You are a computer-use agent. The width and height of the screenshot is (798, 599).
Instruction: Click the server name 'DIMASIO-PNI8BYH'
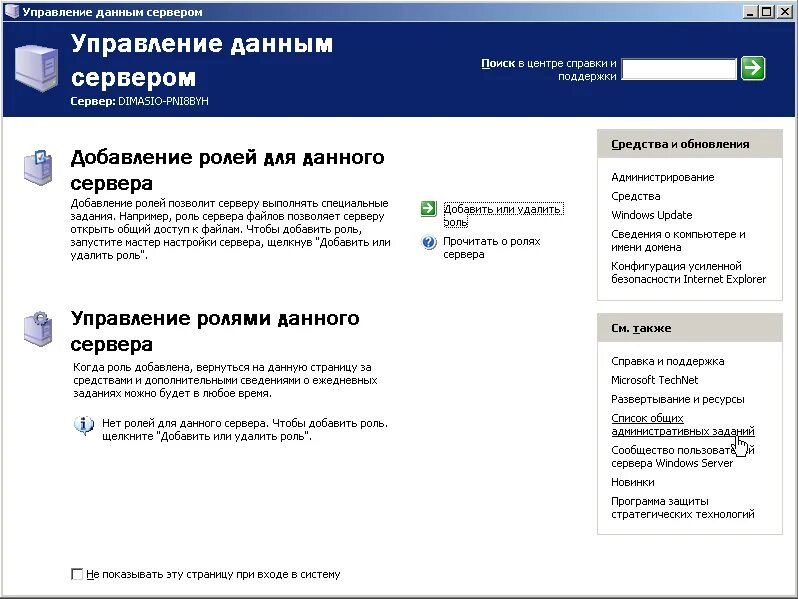[x=163, y=101]
